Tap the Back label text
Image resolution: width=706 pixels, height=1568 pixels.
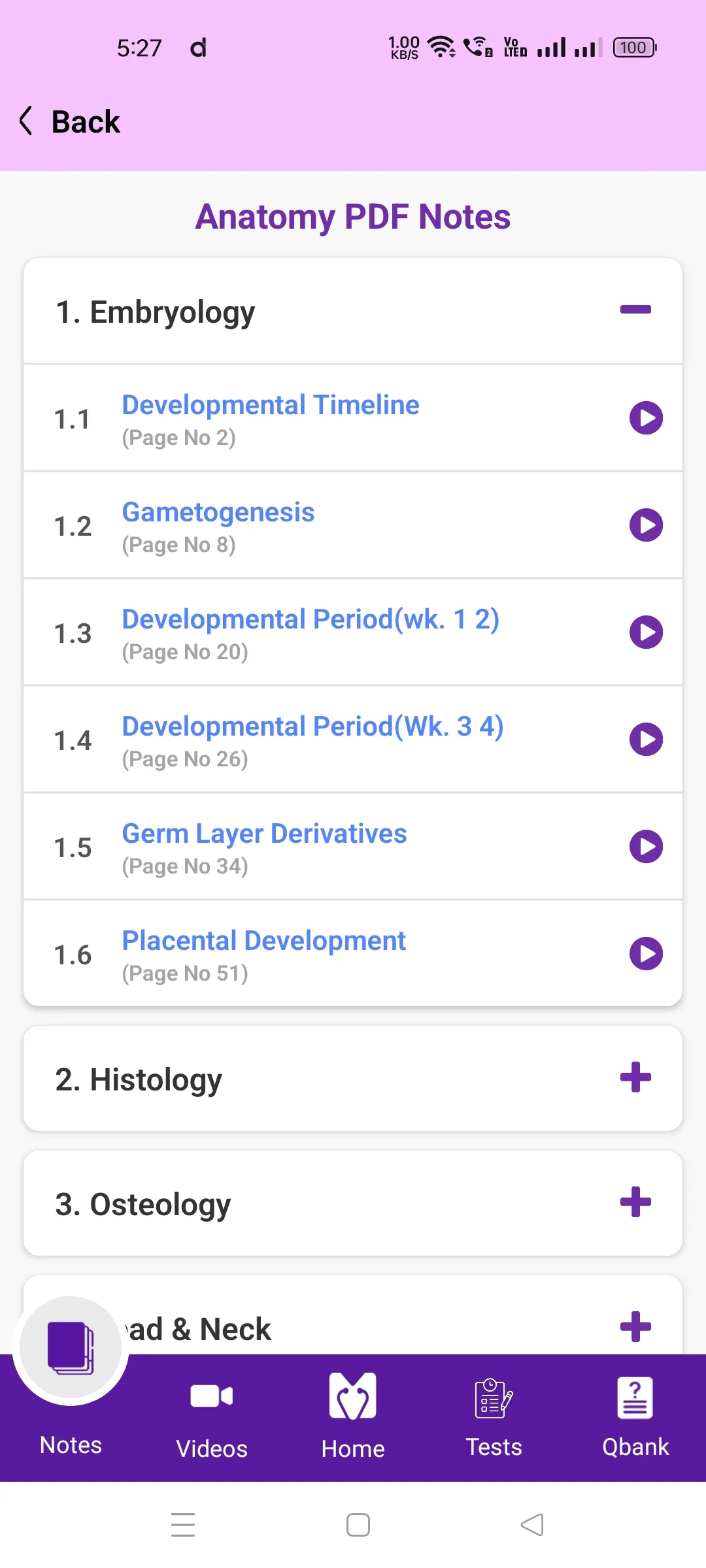click(86, 122)
